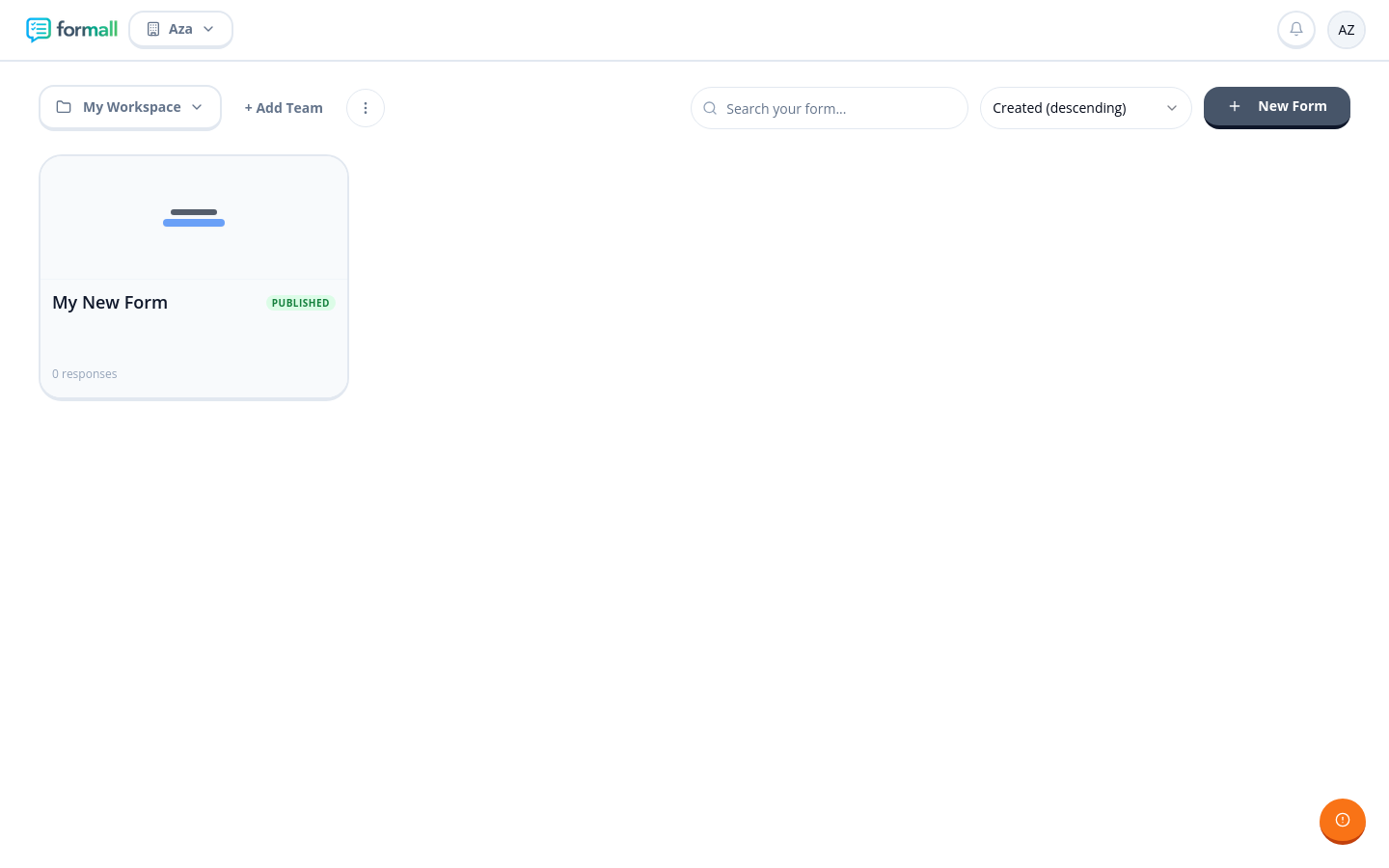This screenshot has width=1389, height=868.
Task: Focus the Search your form field
Action: (x=830, y=108)
